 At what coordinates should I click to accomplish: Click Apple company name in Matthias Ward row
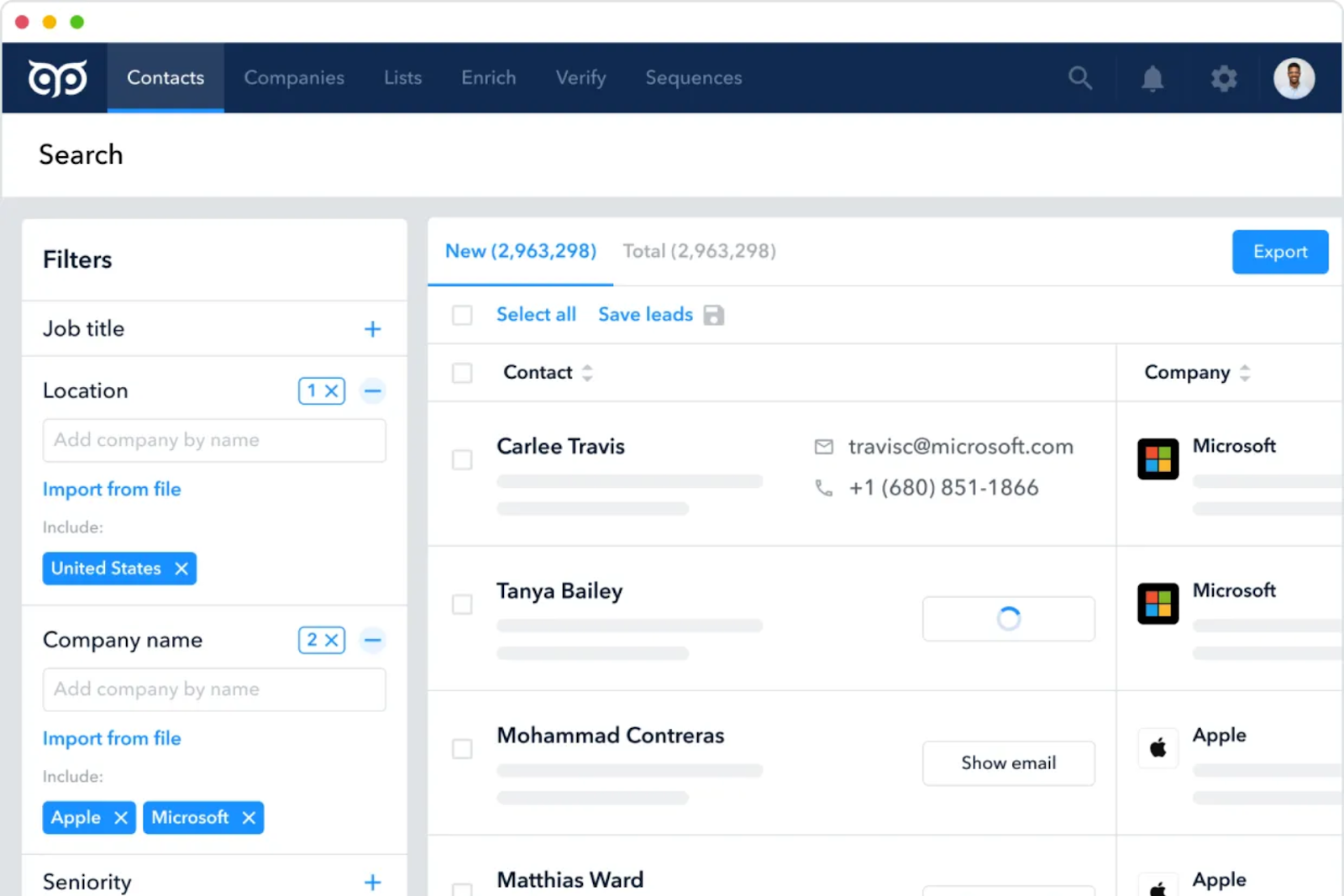pos(1219,880)
